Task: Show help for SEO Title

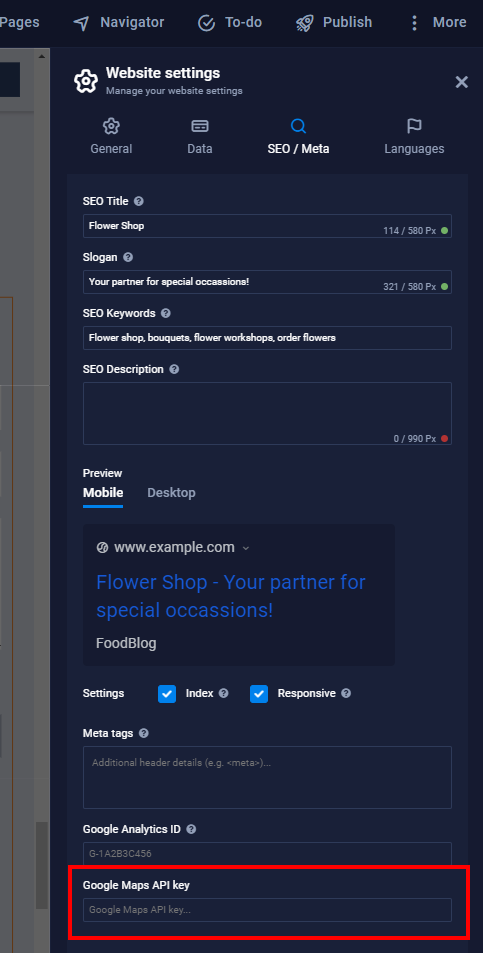Action: pos(139,201)
